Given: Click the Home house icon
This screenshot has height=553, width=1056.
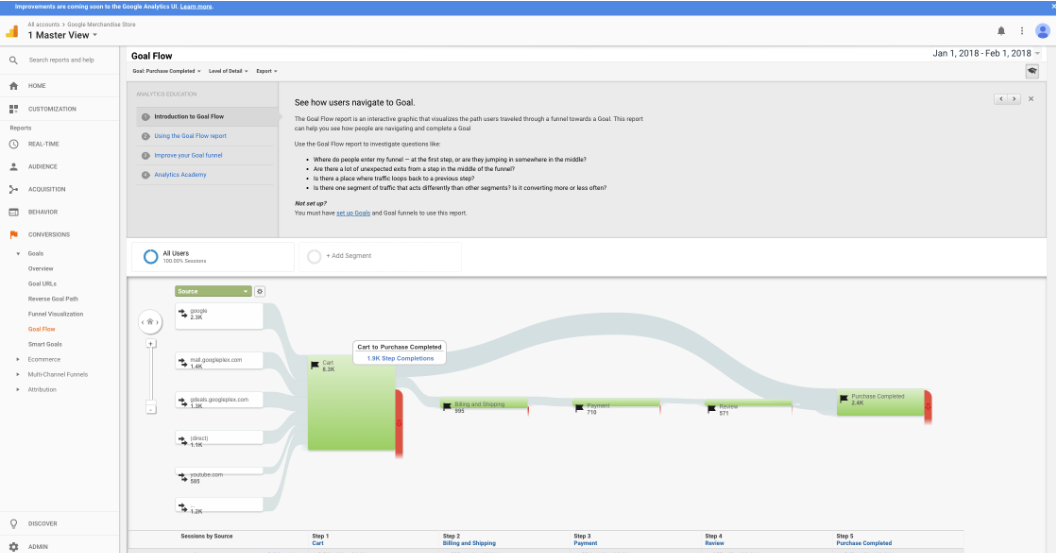Looking at the screenshot, I should coord(13,86).
